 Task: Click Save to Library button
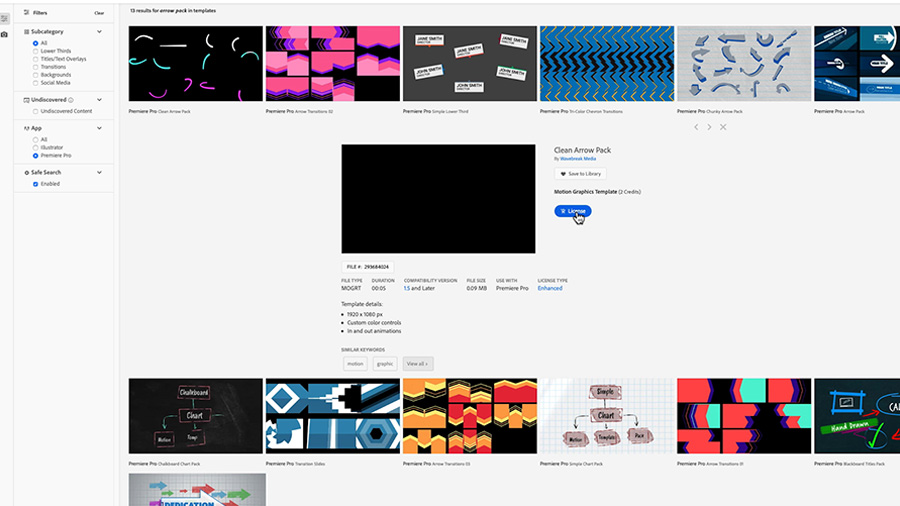pyautogui.click(x=580, y=174)
